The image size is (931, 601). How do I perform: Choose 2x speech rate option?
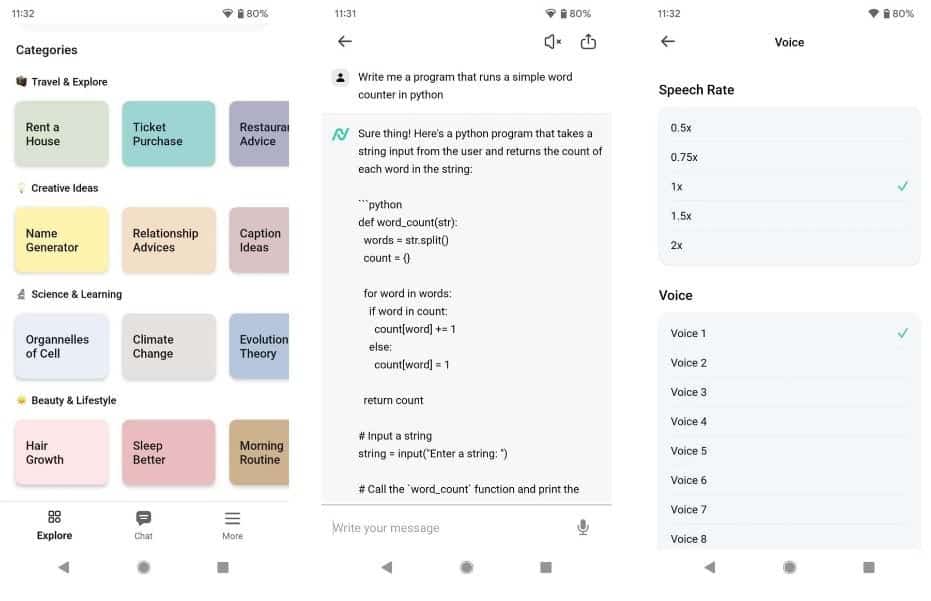coord(788,245)
